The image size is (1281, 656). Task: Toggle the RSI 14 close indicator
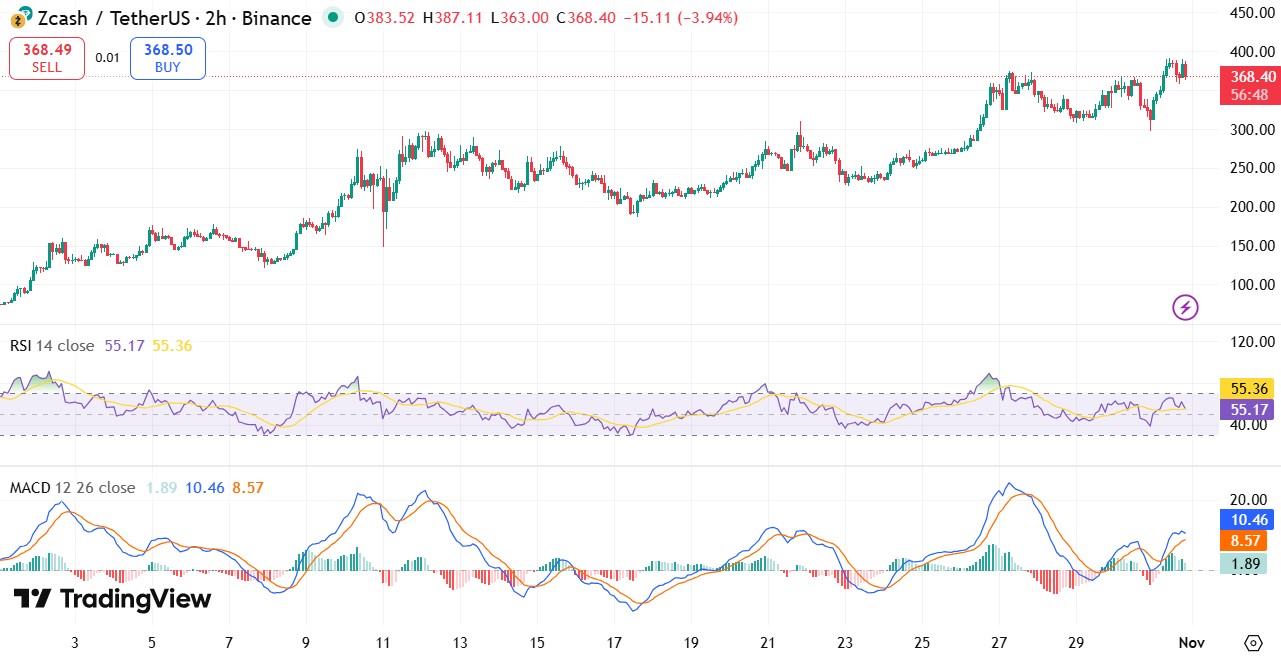pyautogui.click(x=52, y=346)
